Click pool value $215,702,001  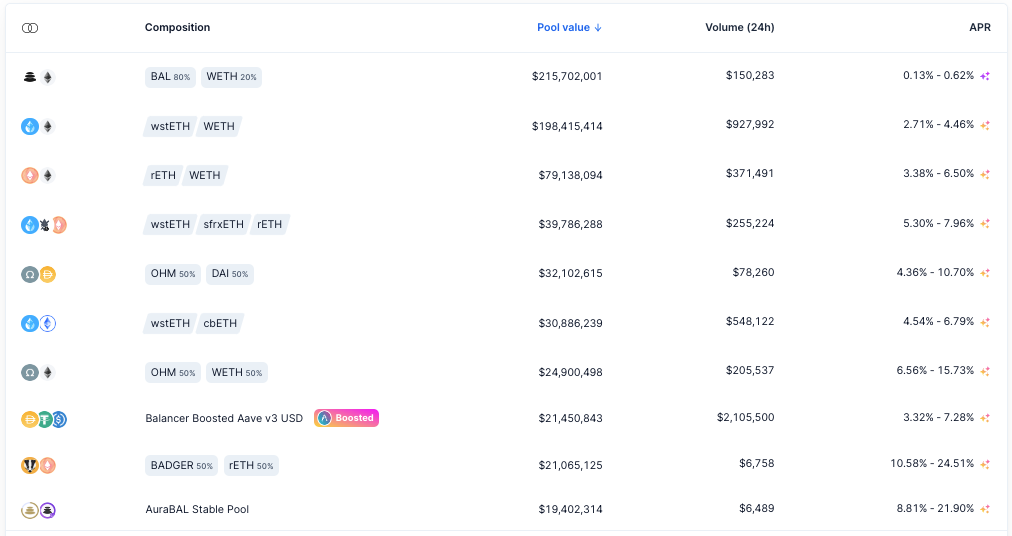point(567,76)
